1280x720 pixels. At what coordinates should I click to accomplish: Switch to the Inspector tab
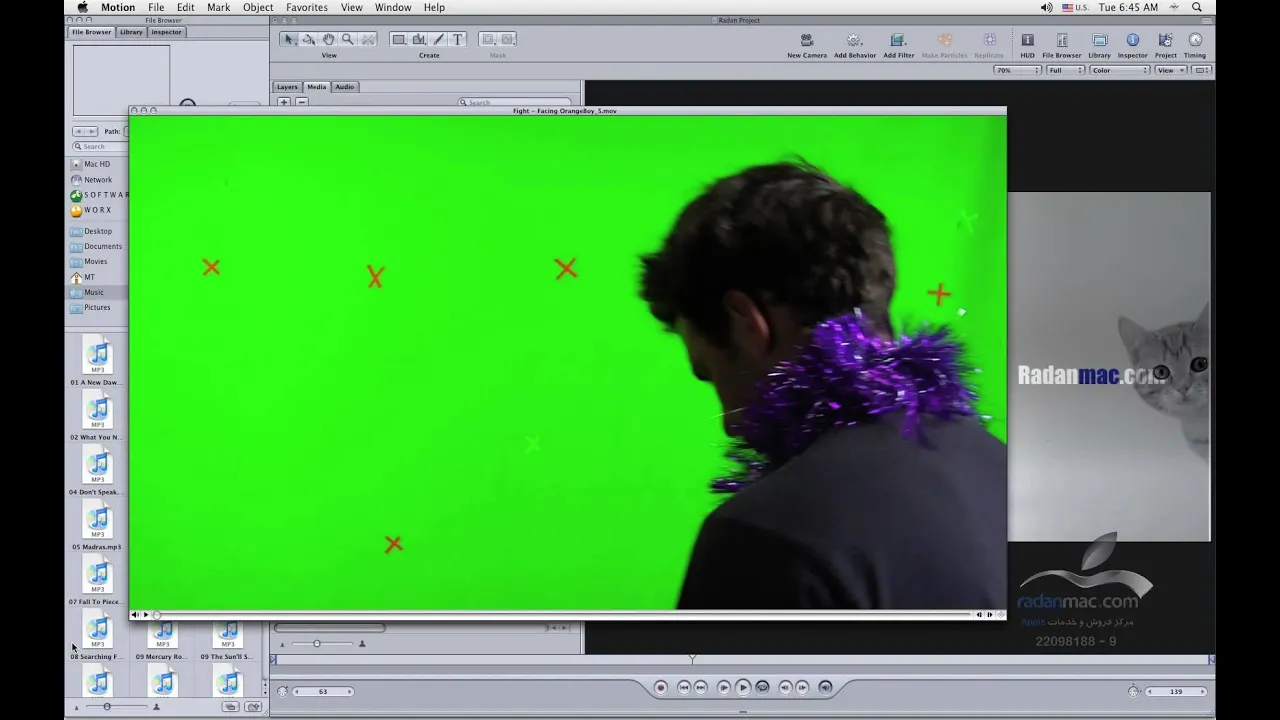(x=166, y=32)
